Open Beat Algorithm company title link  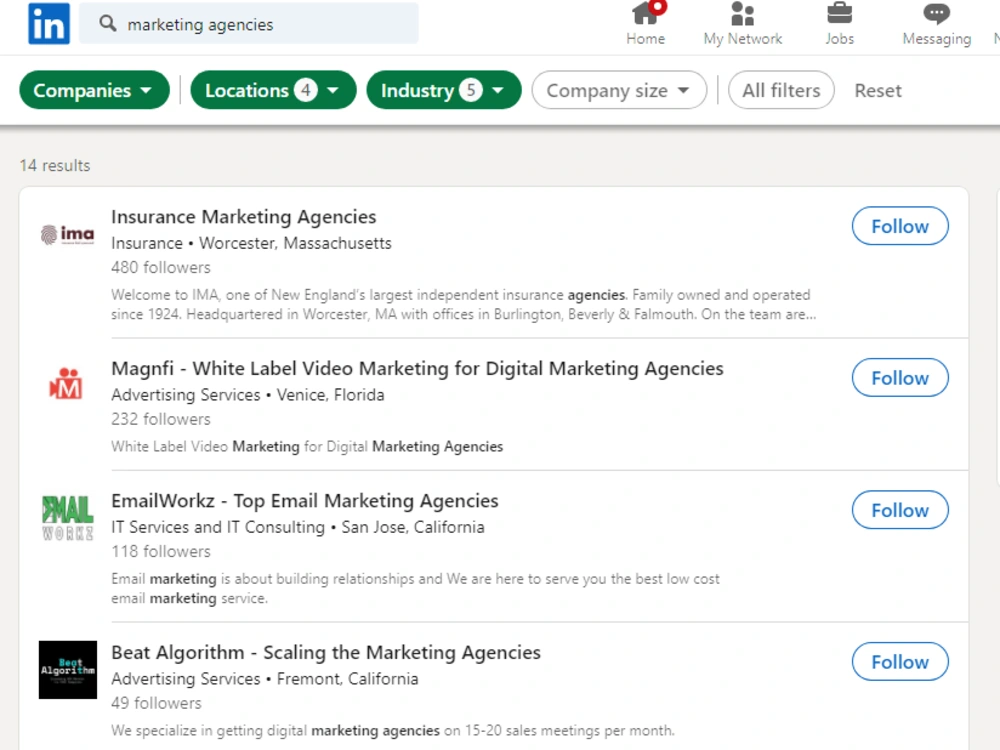(x=326, y=652)
